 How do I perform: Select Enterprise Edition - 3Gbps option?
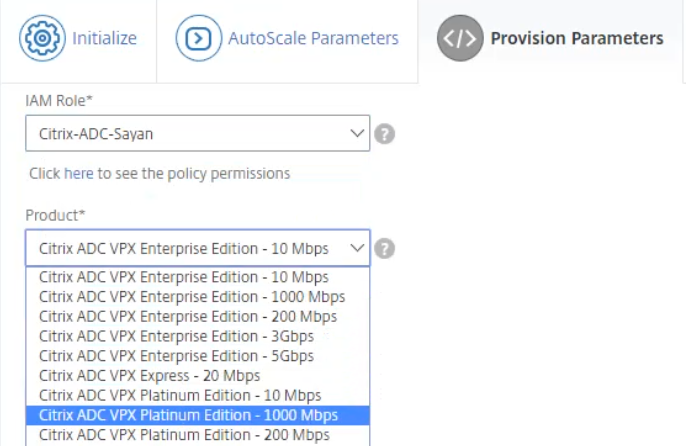pos(176,336)
